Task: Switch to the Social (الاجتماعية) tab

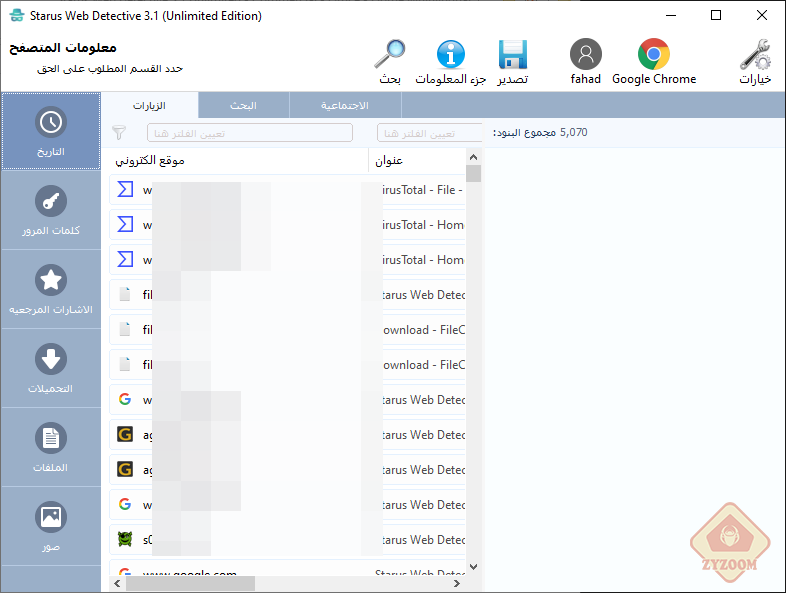Action: pyautogui.click(x=345, y=106)
